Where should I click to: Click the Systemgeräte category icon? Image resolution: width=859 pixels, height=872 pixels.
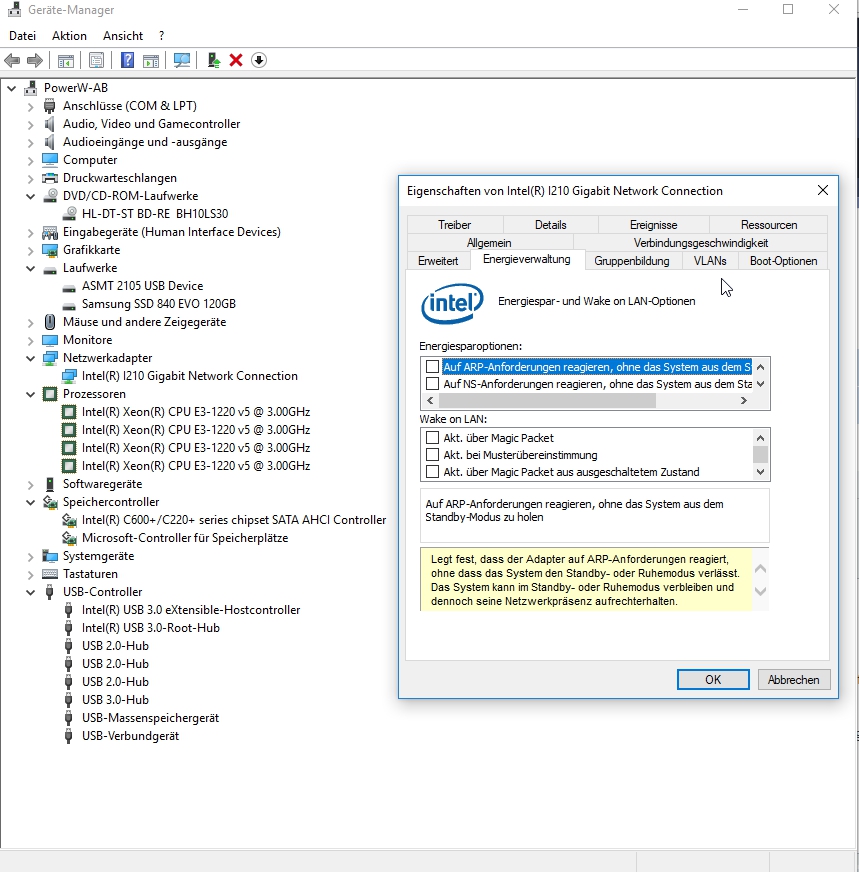coord(50,556)
